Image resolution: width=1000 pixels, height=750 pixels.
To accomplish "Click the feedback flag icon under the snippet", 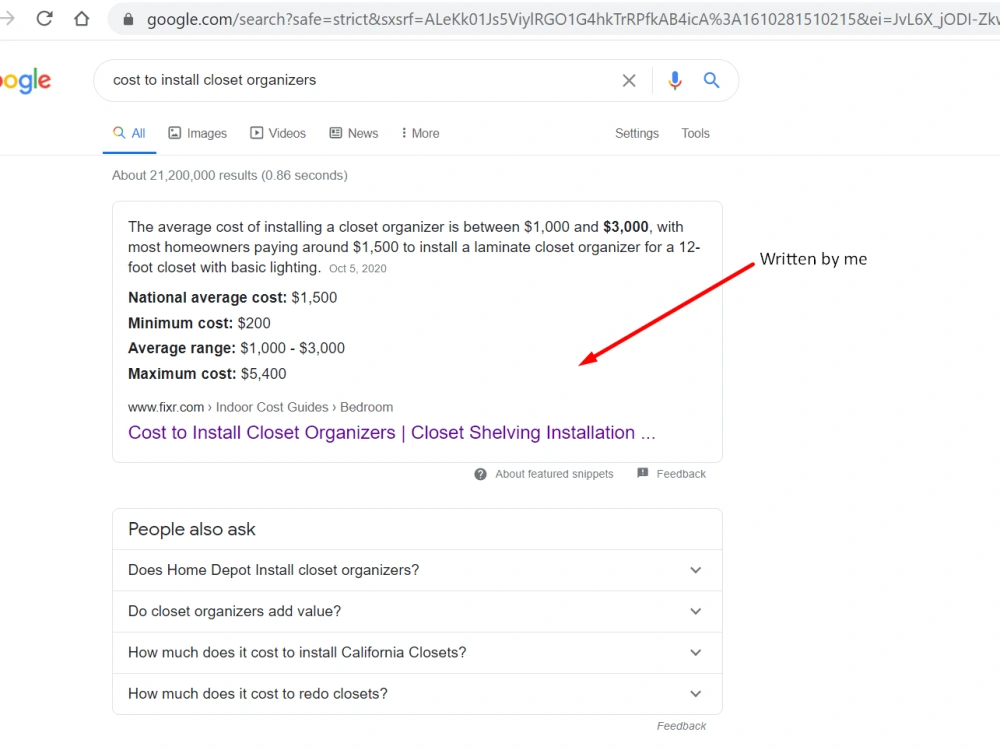I will click(643, 473).
